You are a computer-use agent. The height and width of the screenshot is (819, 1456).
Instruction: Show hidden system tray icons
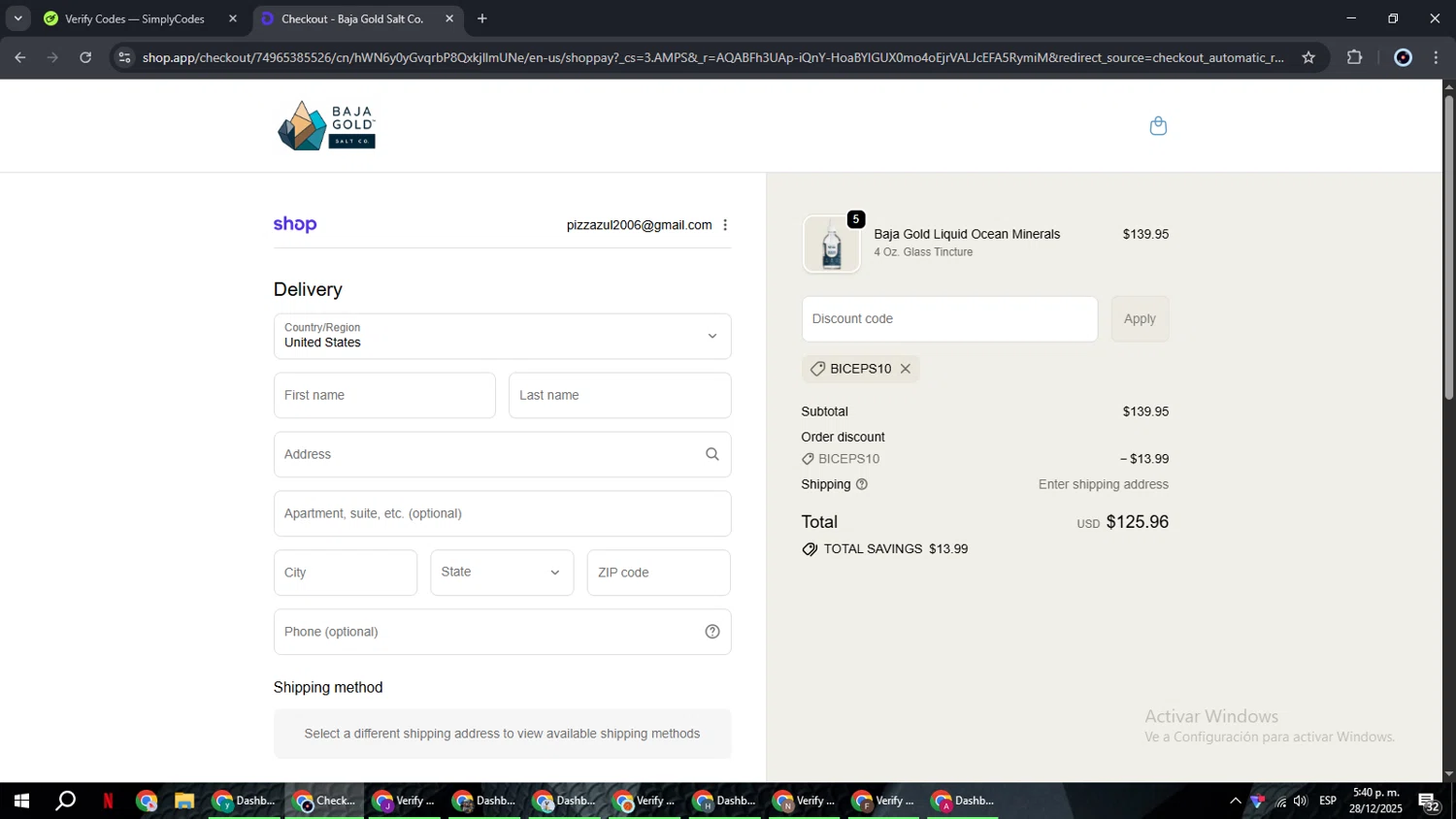1235,801
